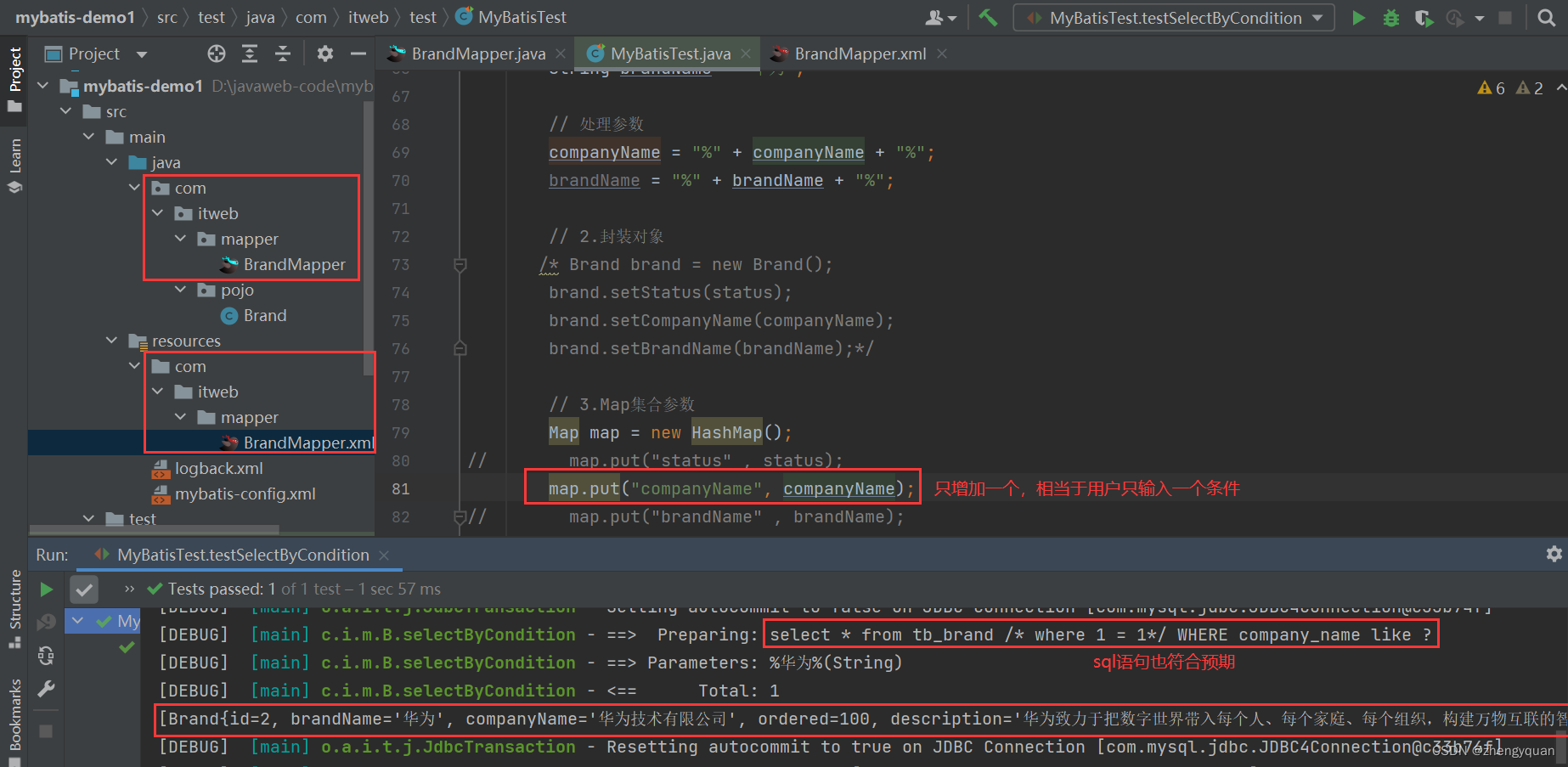
Task: Open run dropdown arrow beside profiler
Action: pos(1480,18)
